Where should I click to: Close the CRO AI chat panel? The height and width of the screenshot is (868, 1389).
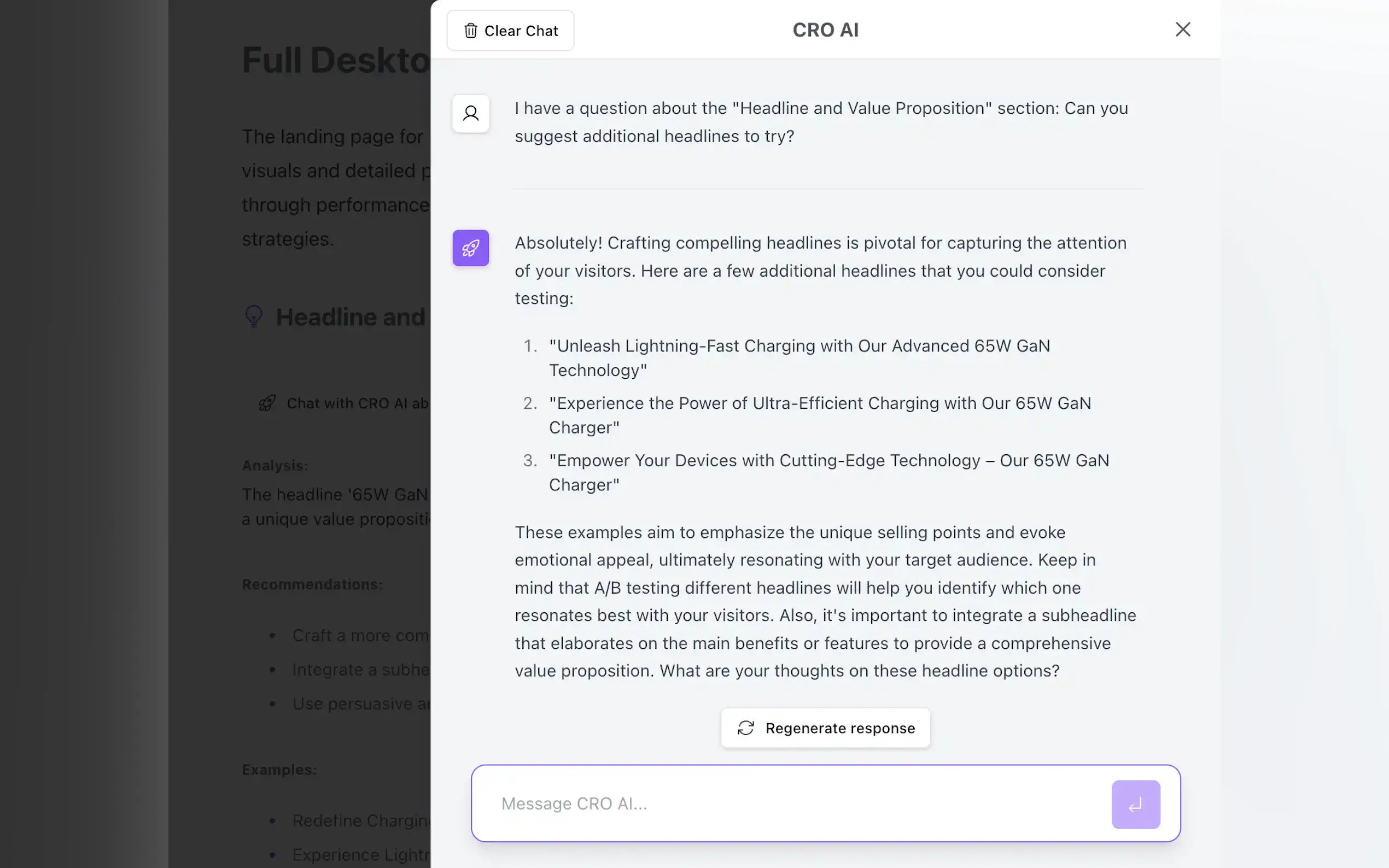tap(1182, 30)
